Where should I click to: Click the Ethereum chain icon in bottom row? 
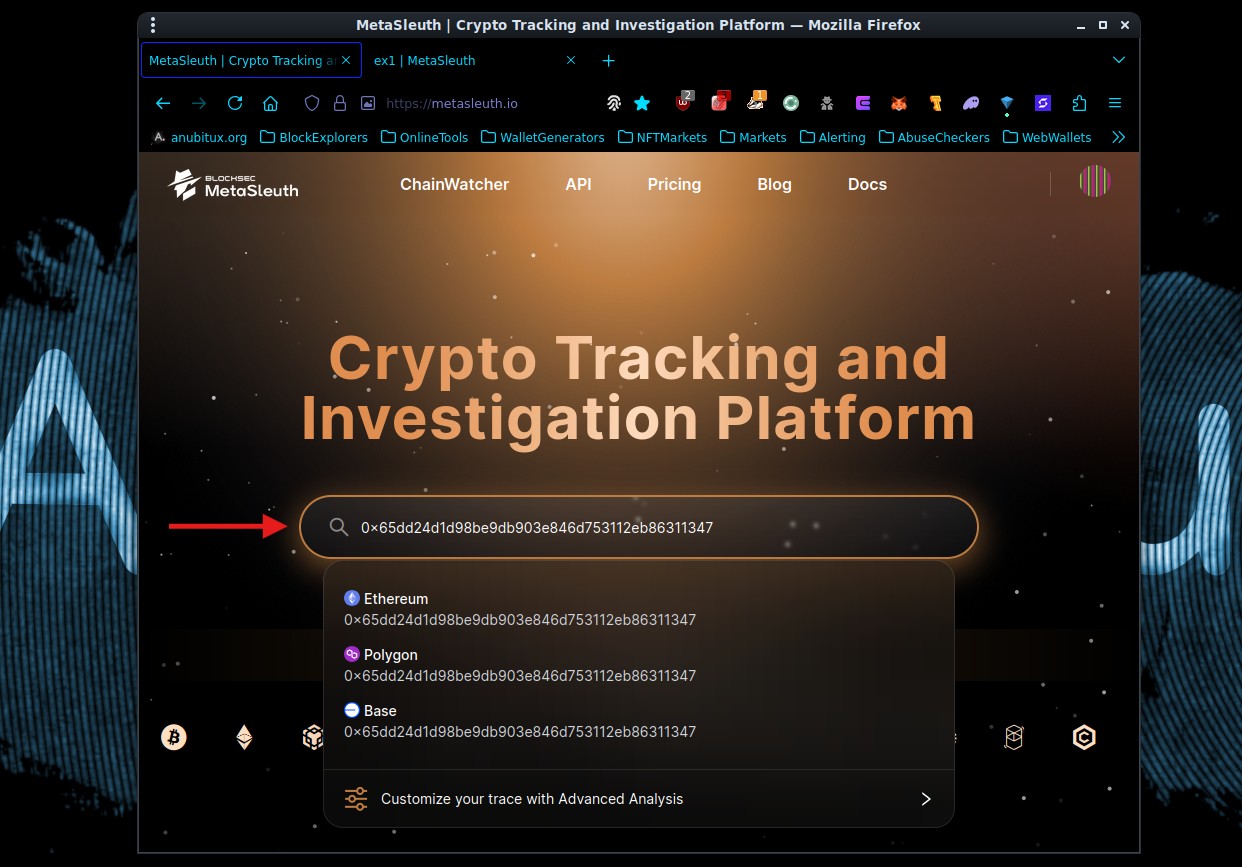[x=244, y=738]
